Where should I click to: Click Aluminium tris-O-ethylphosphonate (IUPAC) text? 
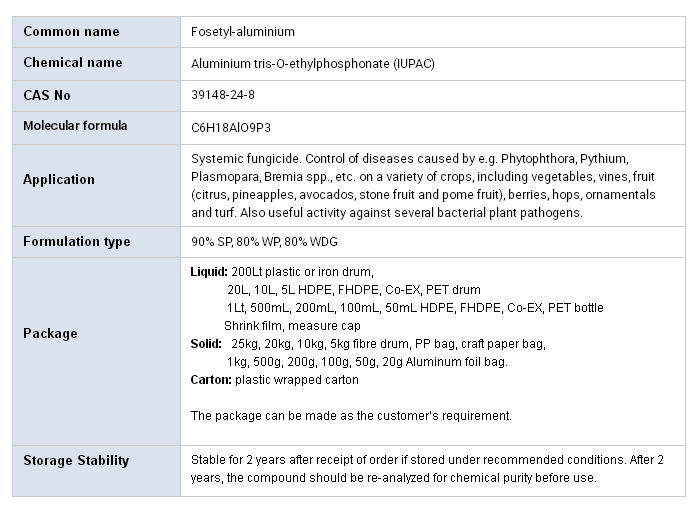click(x=312, y=64)
